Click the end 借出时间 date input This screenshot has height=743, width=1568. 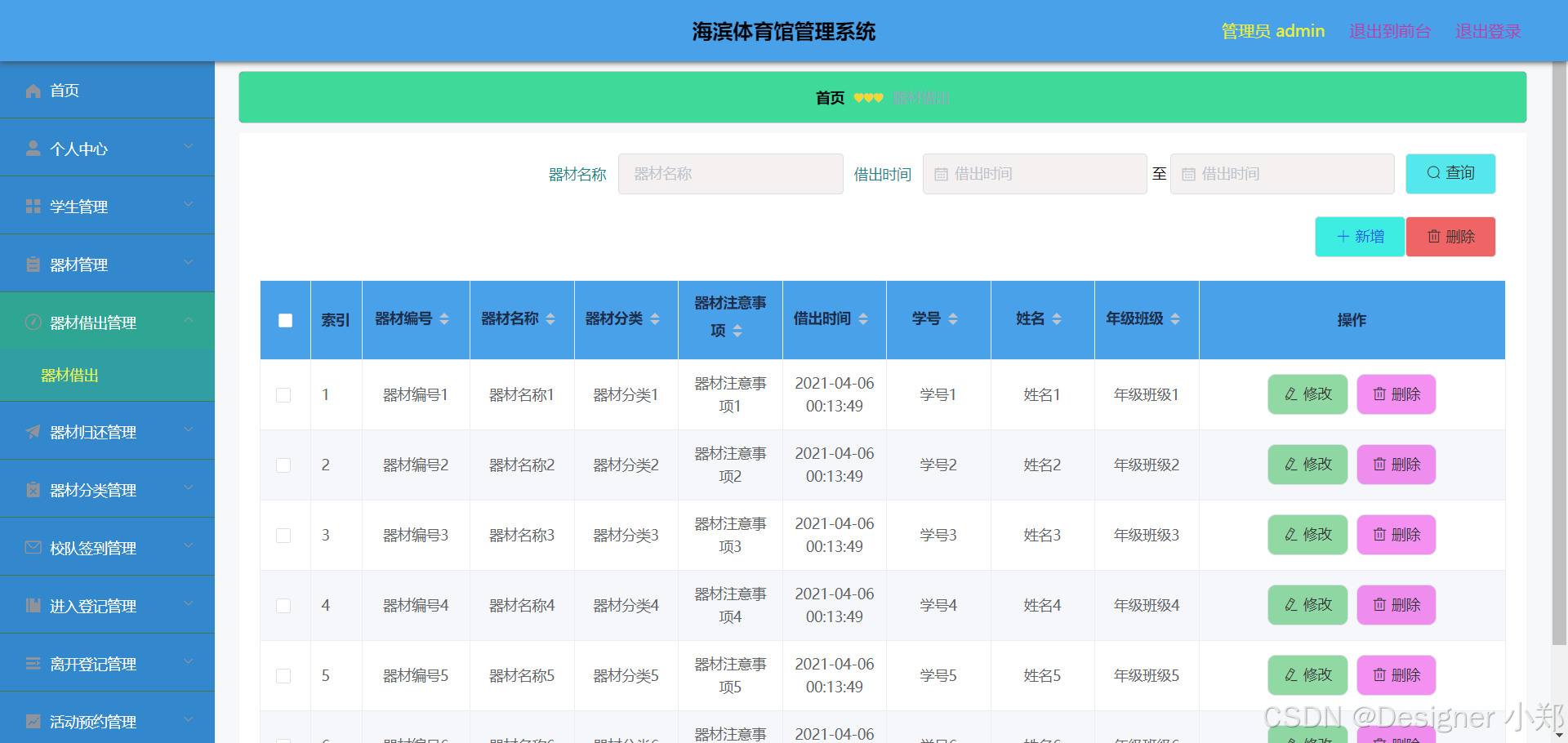(x=1282, y=174)
